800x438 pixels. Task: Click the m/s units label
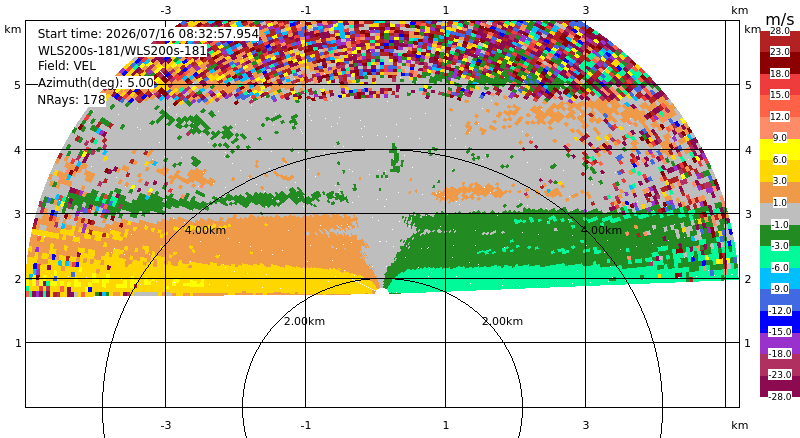(780, 19)
